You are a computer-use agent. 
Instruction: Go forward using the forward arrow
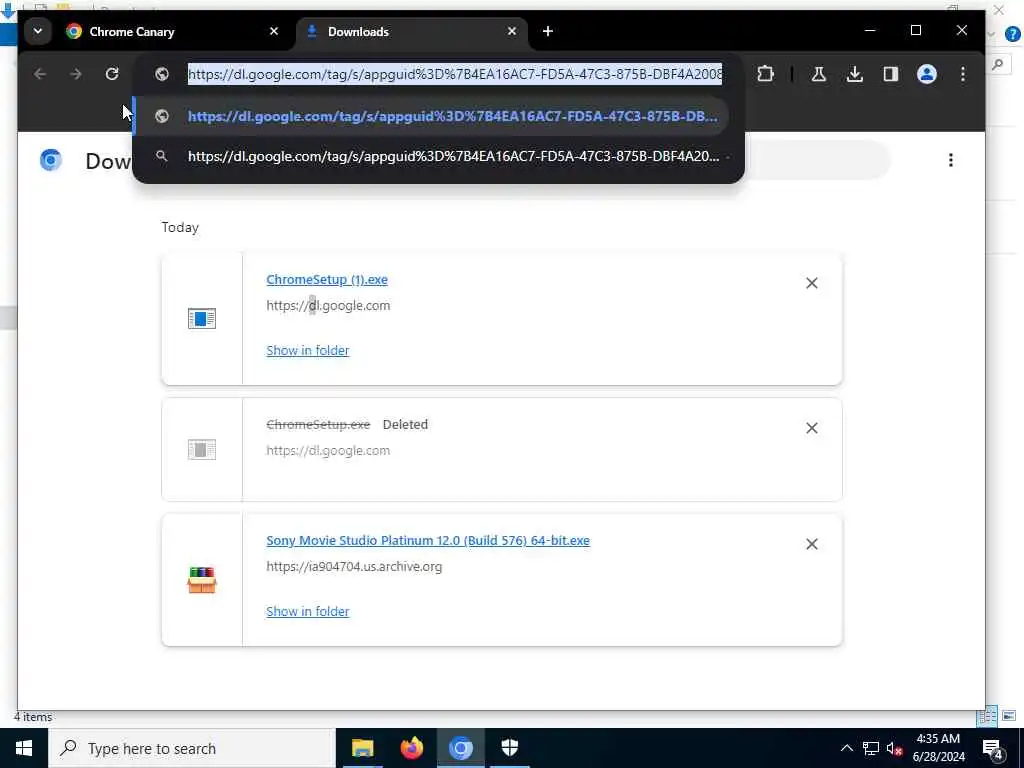[76, 74]
